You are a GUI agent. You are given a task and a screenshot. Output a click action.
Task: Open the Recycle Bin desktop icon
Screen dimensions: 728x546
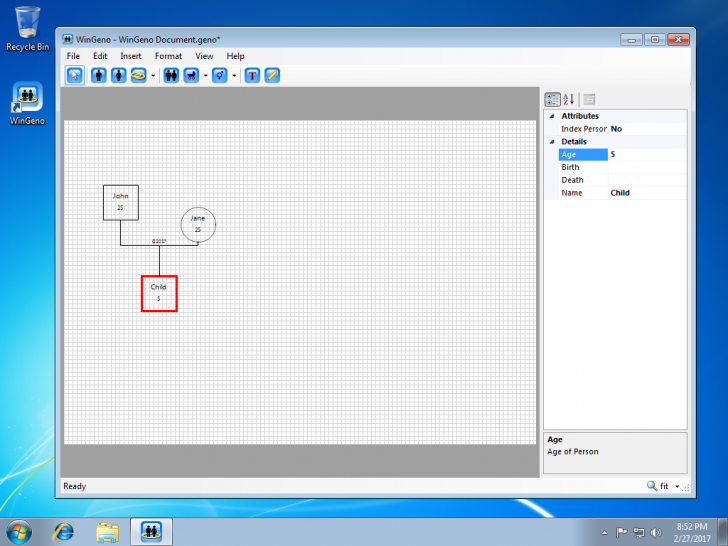point(27,28)
